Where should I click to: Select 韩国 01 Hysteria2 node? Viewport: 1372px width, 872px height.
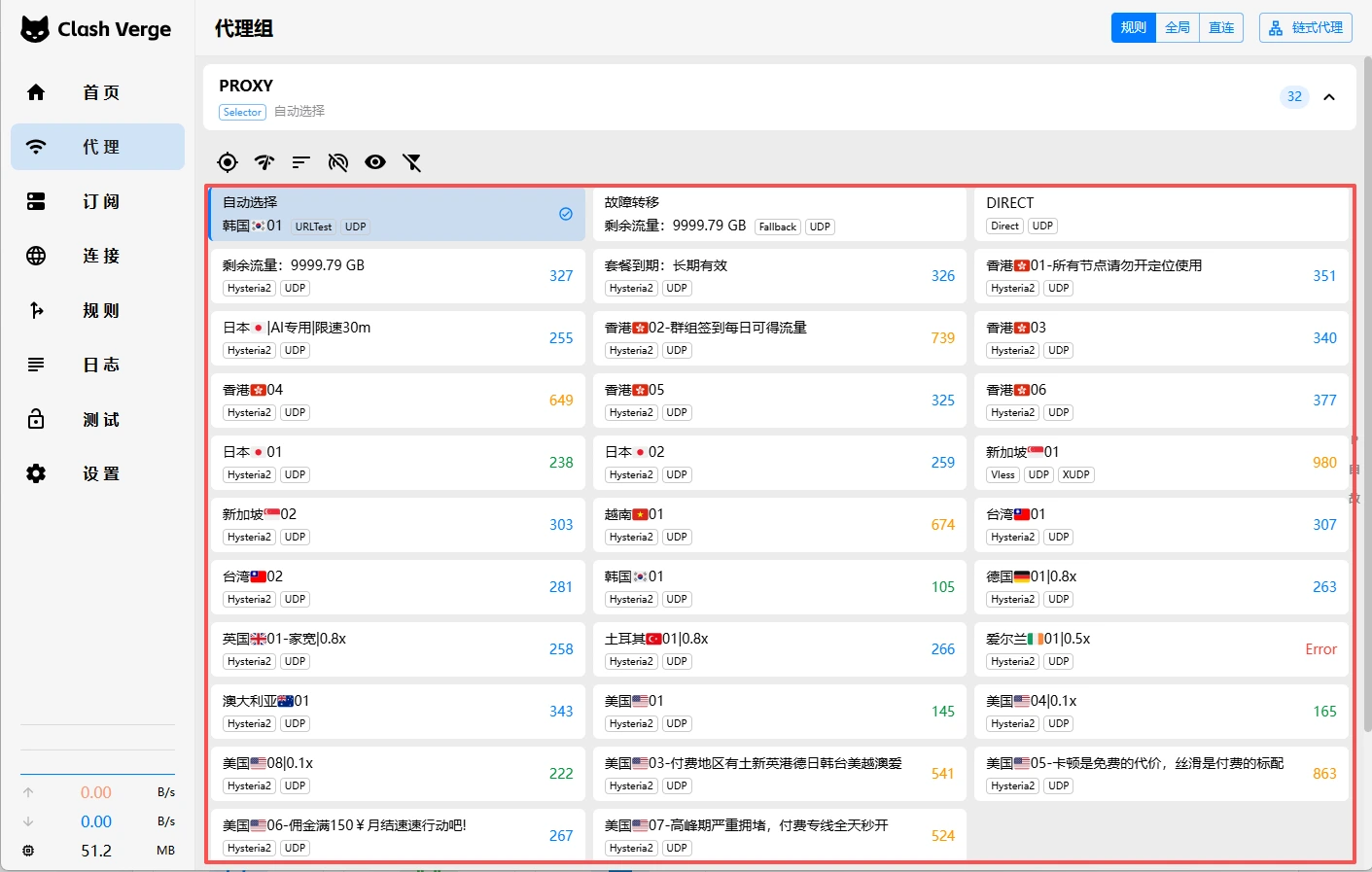[780, 587]
